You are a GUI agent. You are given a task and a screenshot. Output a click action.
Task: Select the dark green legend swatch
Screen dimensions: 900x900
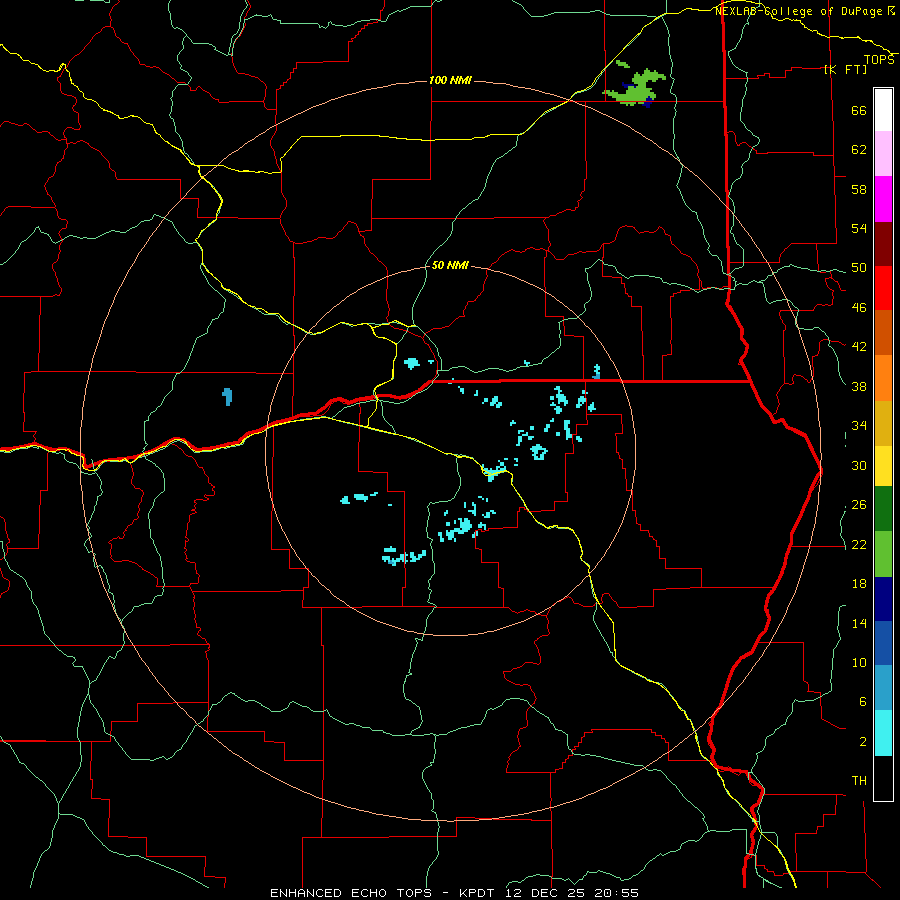click(883, 509)
